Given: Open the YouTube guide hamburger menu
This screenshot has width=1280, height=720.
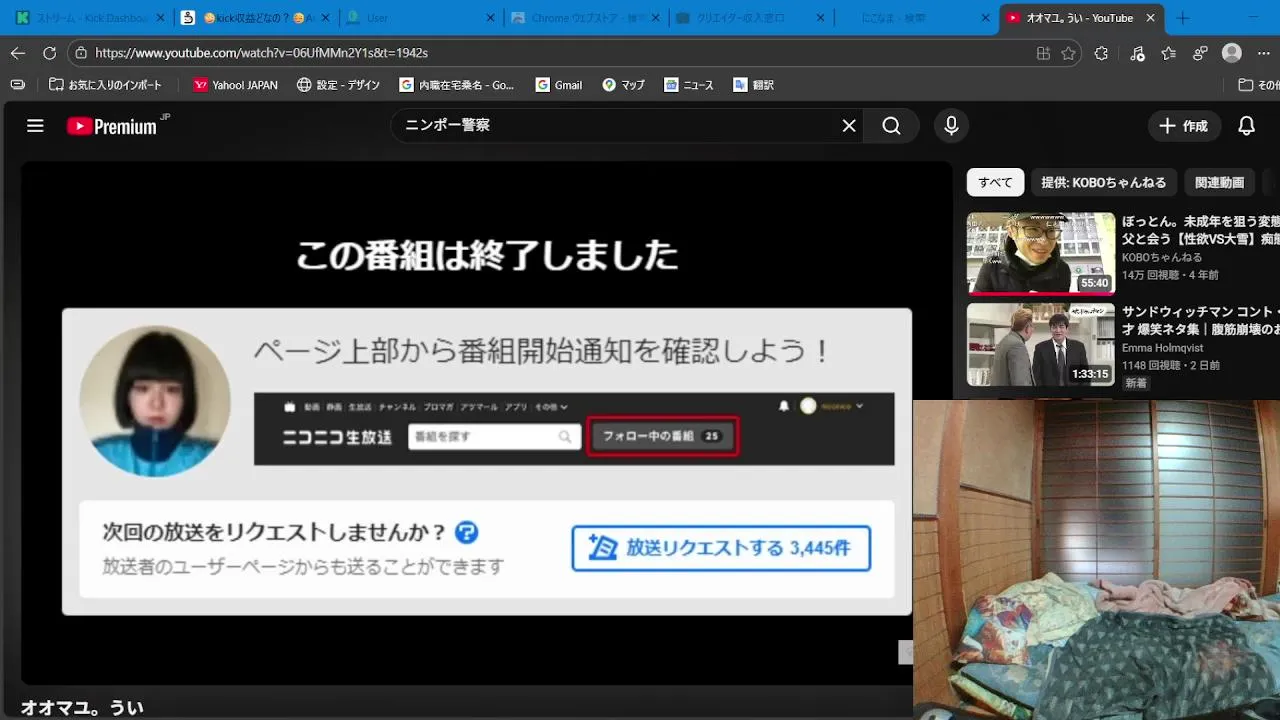Looking at the screenshot, I should tap(35, 126).
